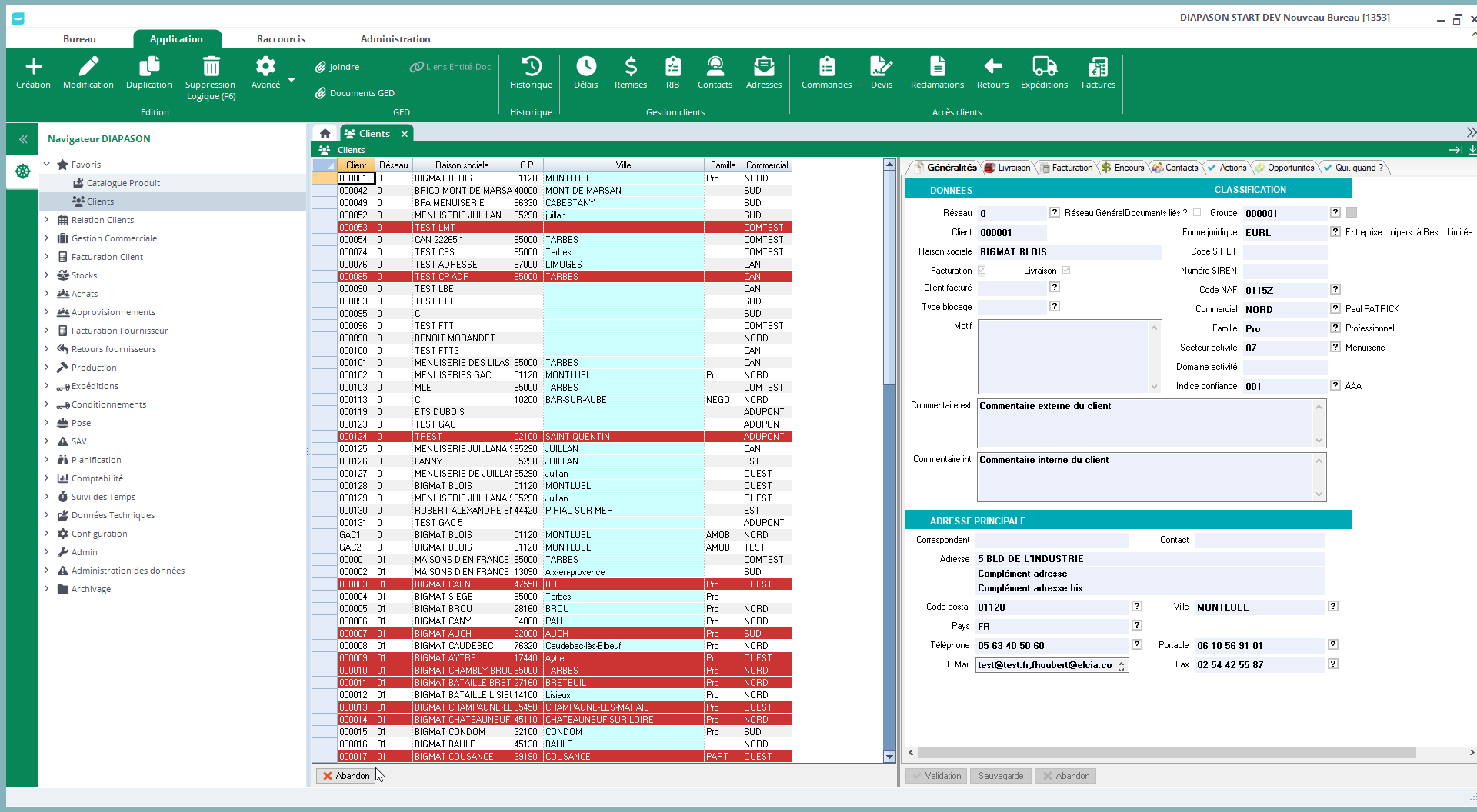Open the Devis icon in Accès clients
Screen dimensions: 1477x812
tap(881, 67)
